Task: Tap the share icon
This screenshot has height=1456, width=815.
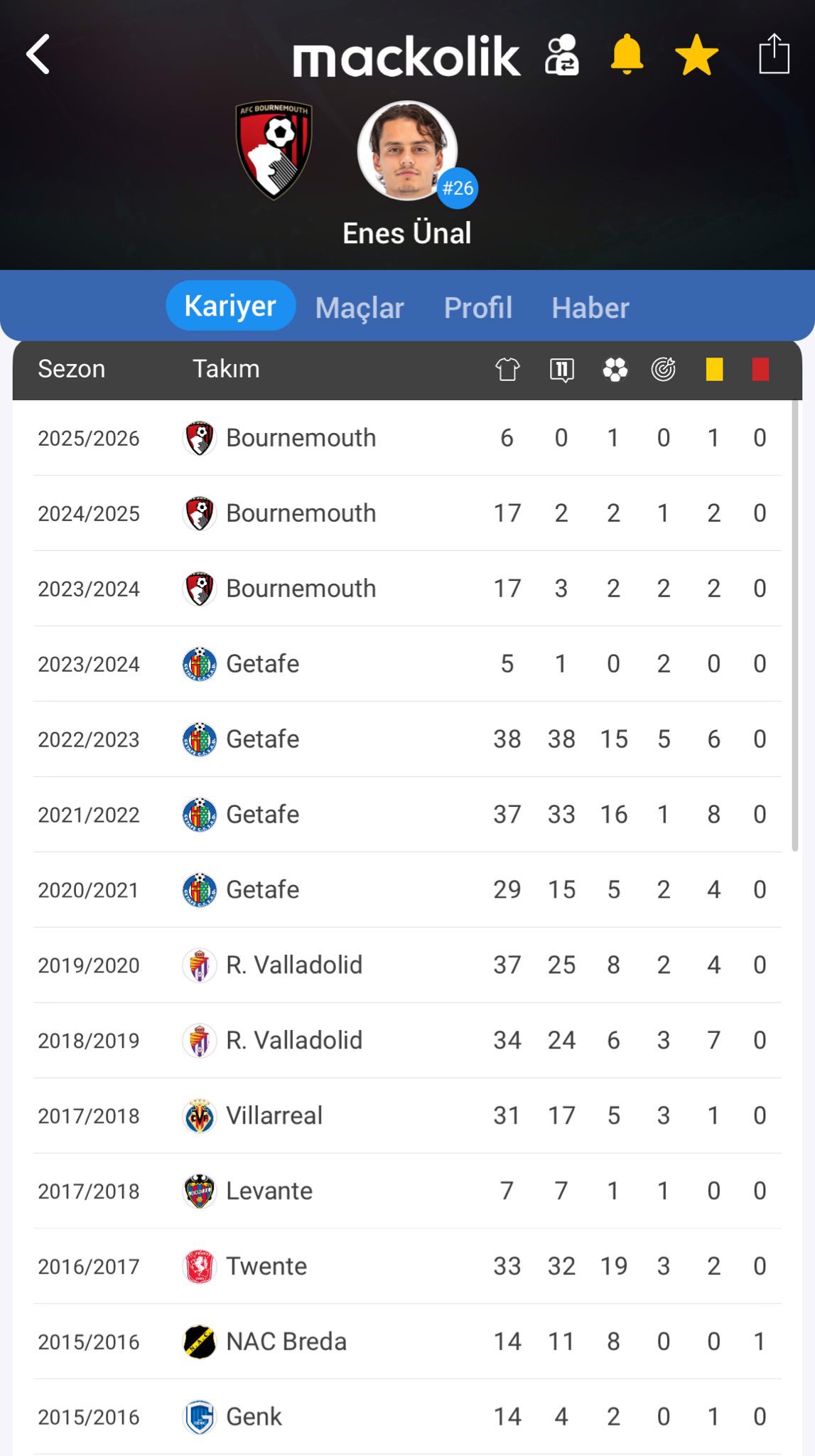Action: [774, 54]
